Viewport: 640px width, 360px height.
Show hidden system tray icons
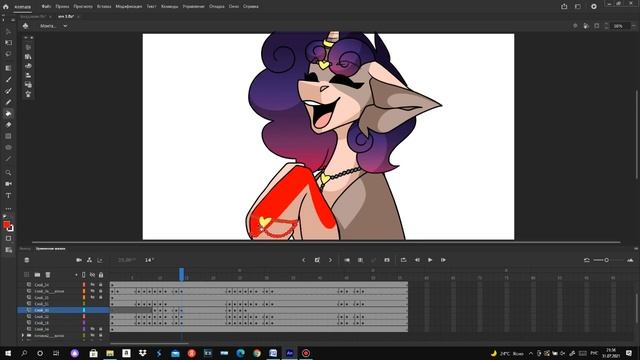pyautogui.click(x=531, y=353)
